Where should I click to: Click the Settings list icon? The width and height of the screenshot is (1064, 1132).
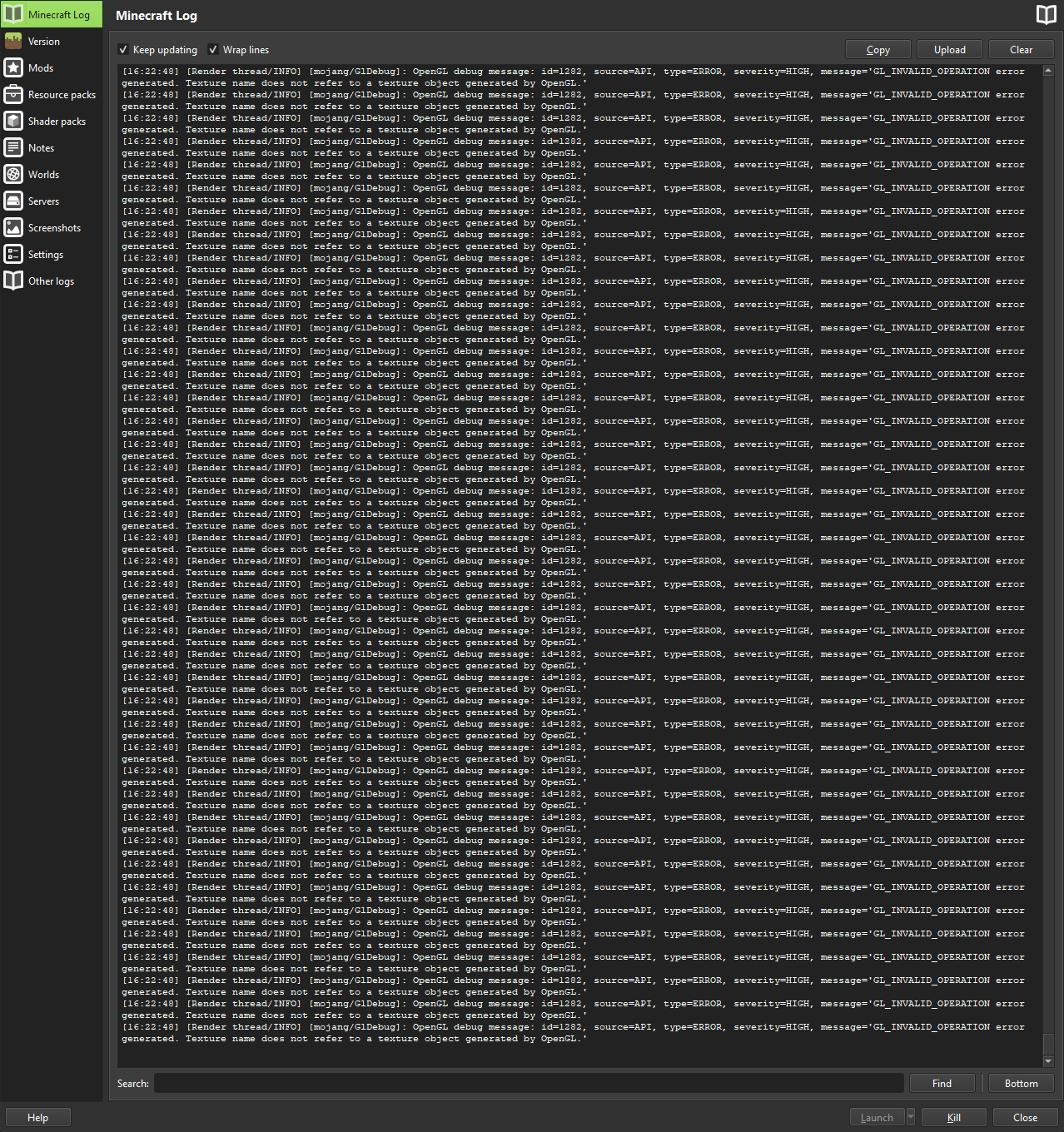coord(13,254)
